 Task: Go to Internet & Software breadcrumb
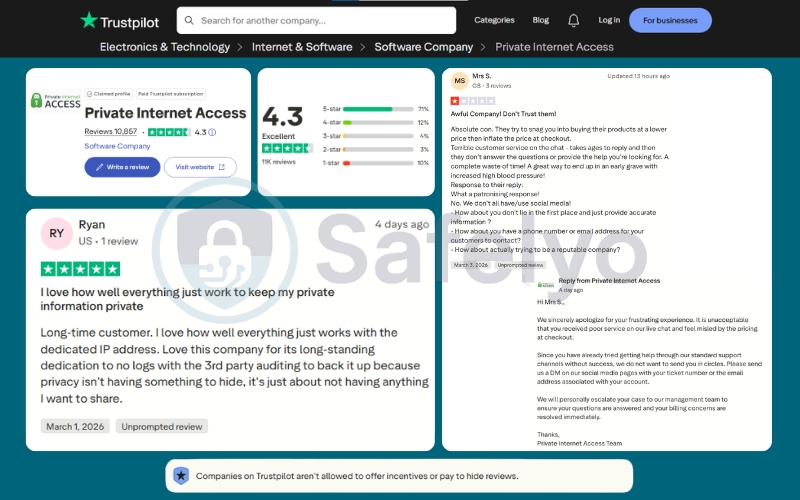tap(302, 47)
